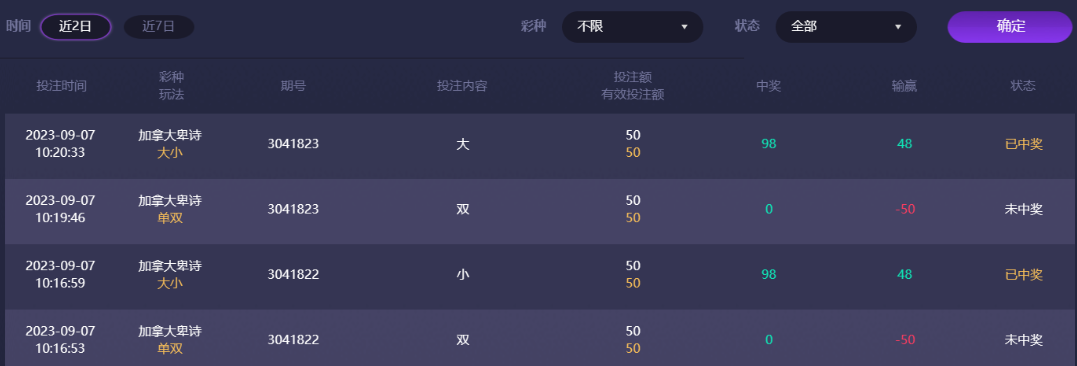Viewport: 1077px width, 366px height.
Task: Select the bet row timed 10:19:46
Action: [x=540, y=211]
